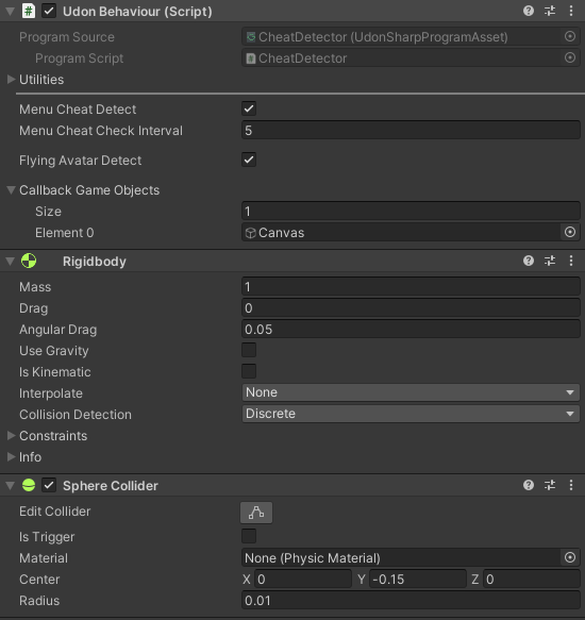Click the Rigidbody component icon
This screenshot has height=620, width=585.
point(28,261)
